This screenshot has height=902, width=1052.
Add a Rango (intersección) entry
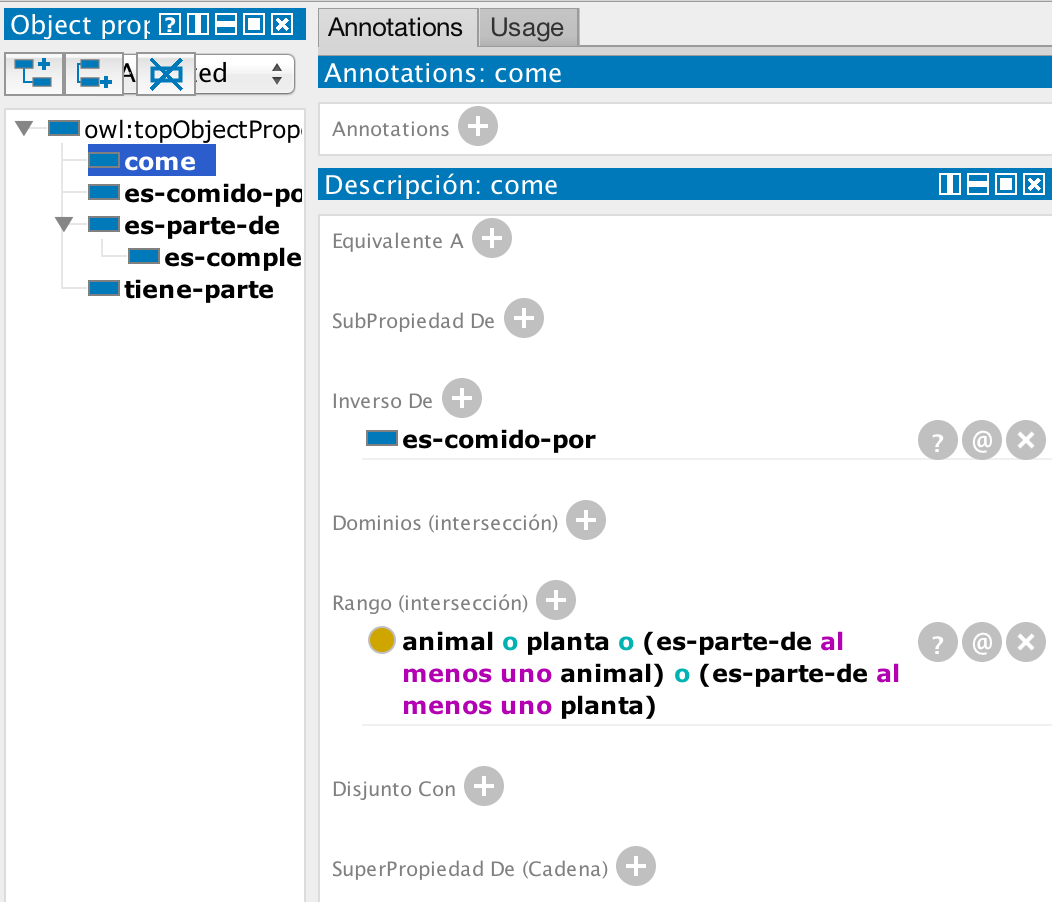556,600
